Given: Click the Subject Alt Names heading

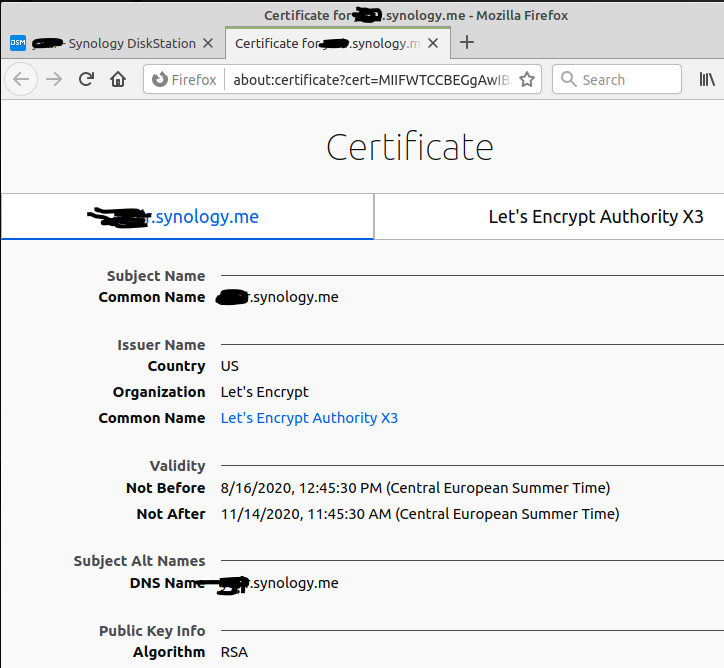Looking at the screenshot, I should click(x=139, y=561).
